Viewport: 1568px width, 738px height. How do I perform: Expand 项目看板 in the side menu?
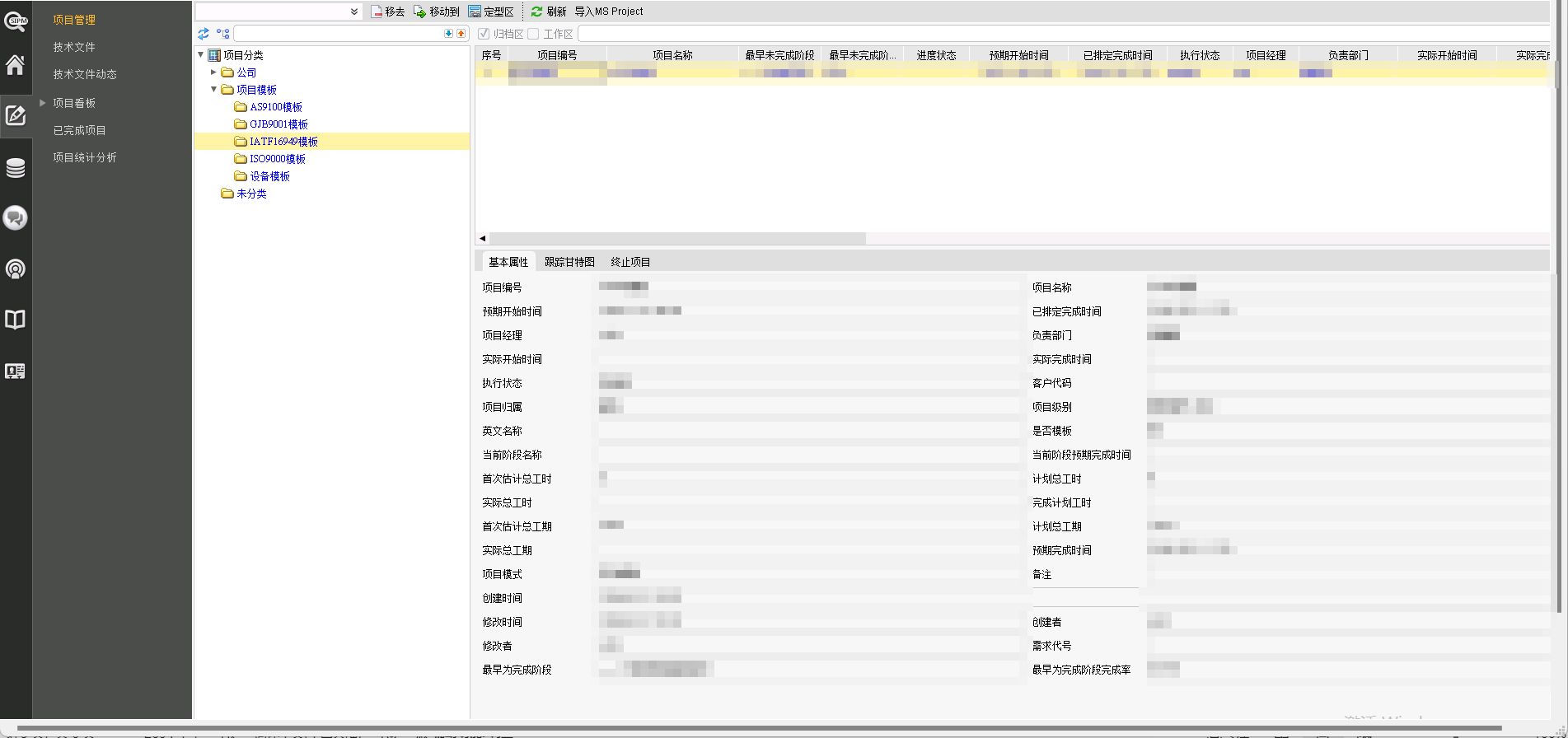(x=43, y=103)
